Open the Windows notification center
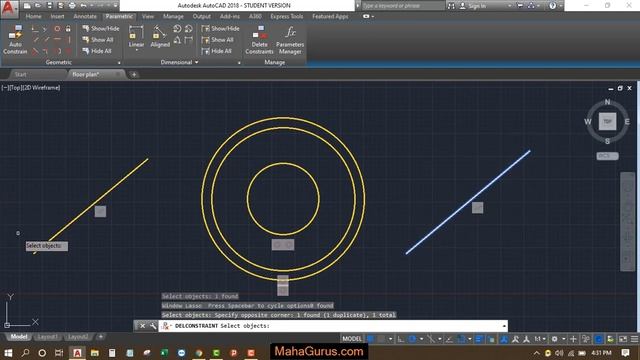This screenshot has height=360, width=640. [x=625, y=353]
